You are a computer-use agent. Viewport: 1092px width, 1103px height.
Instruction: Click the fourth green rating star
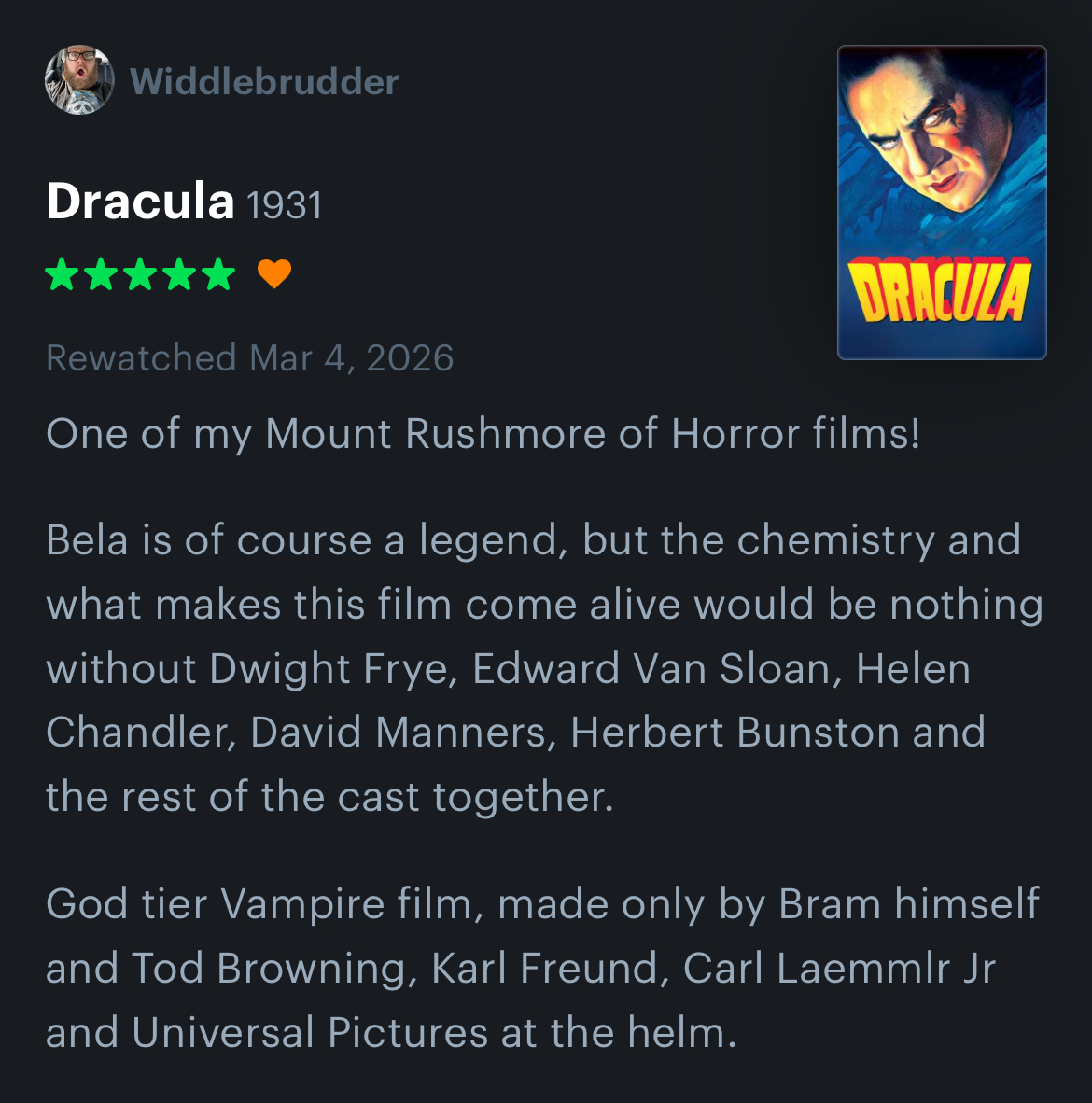[179, 274]
